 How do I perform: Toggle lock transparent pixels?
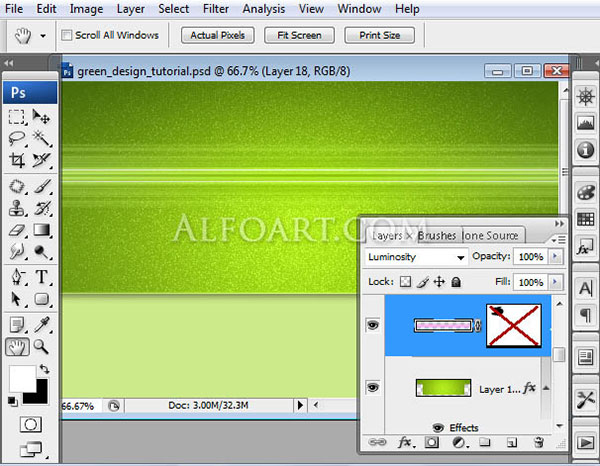tap(405, 282)
